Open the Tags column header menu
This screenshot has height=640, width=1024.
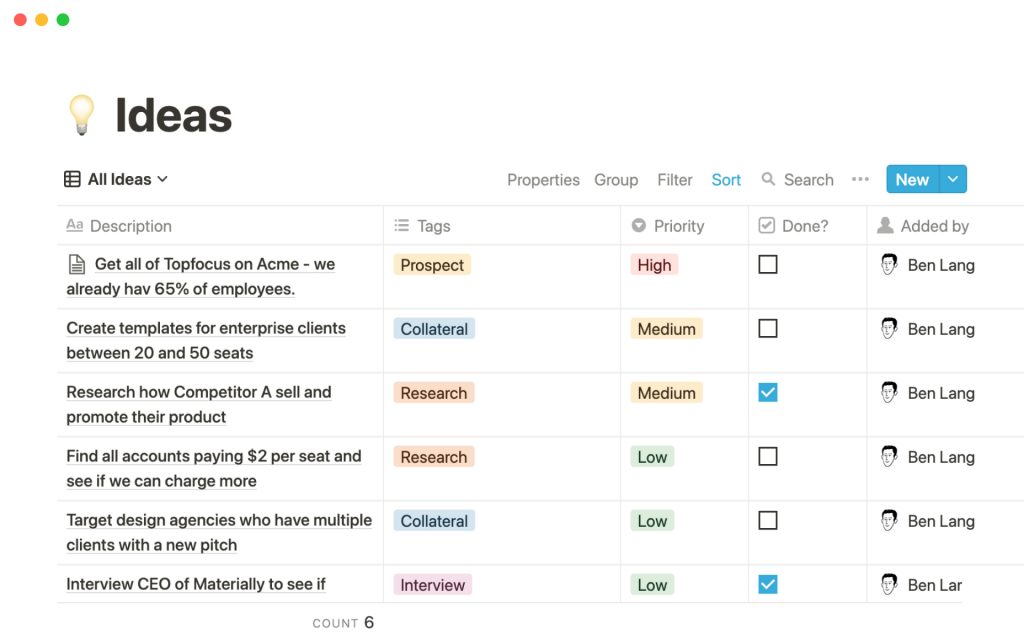(x=502, y=226)
